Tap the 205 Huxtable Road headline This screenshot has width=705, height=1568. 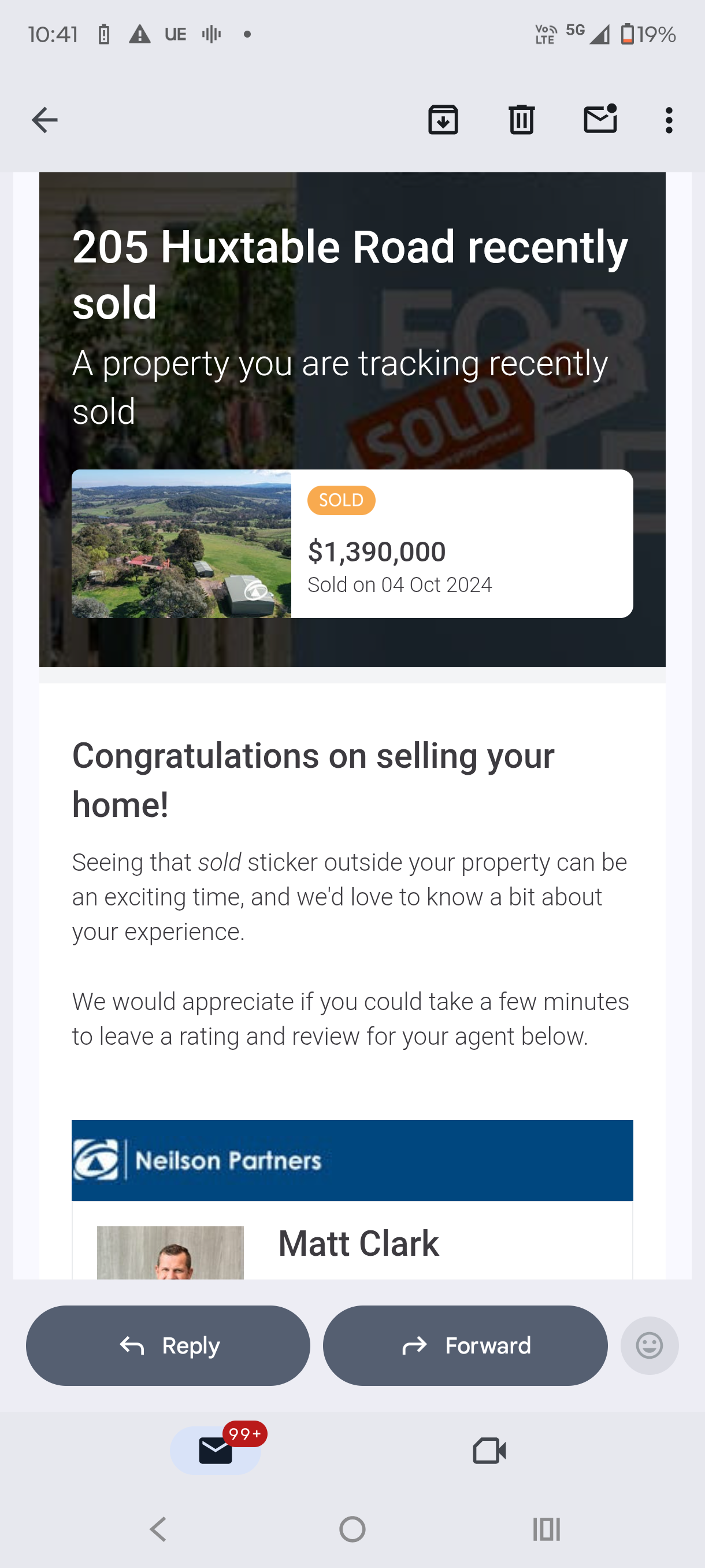[350, 274]
